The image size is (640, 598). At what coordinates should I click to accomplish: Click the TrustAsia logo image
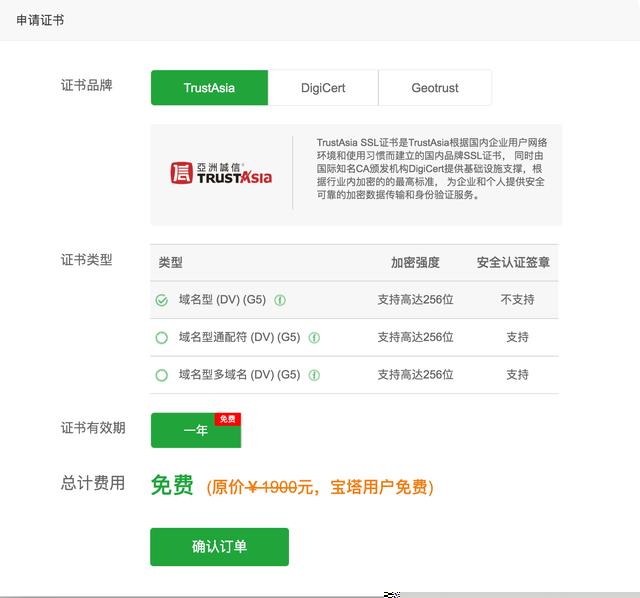[221, 173]
